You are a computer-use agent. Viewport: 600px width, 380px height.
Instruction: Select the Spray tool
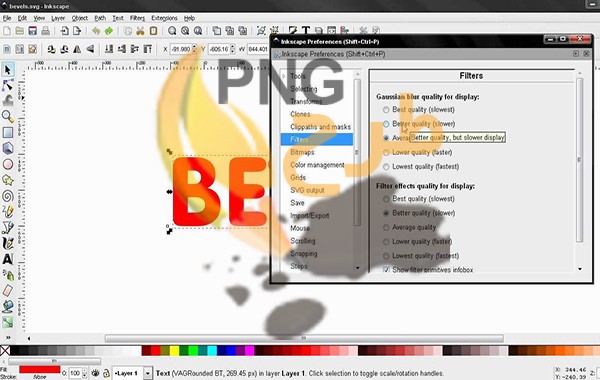point(8,275)
